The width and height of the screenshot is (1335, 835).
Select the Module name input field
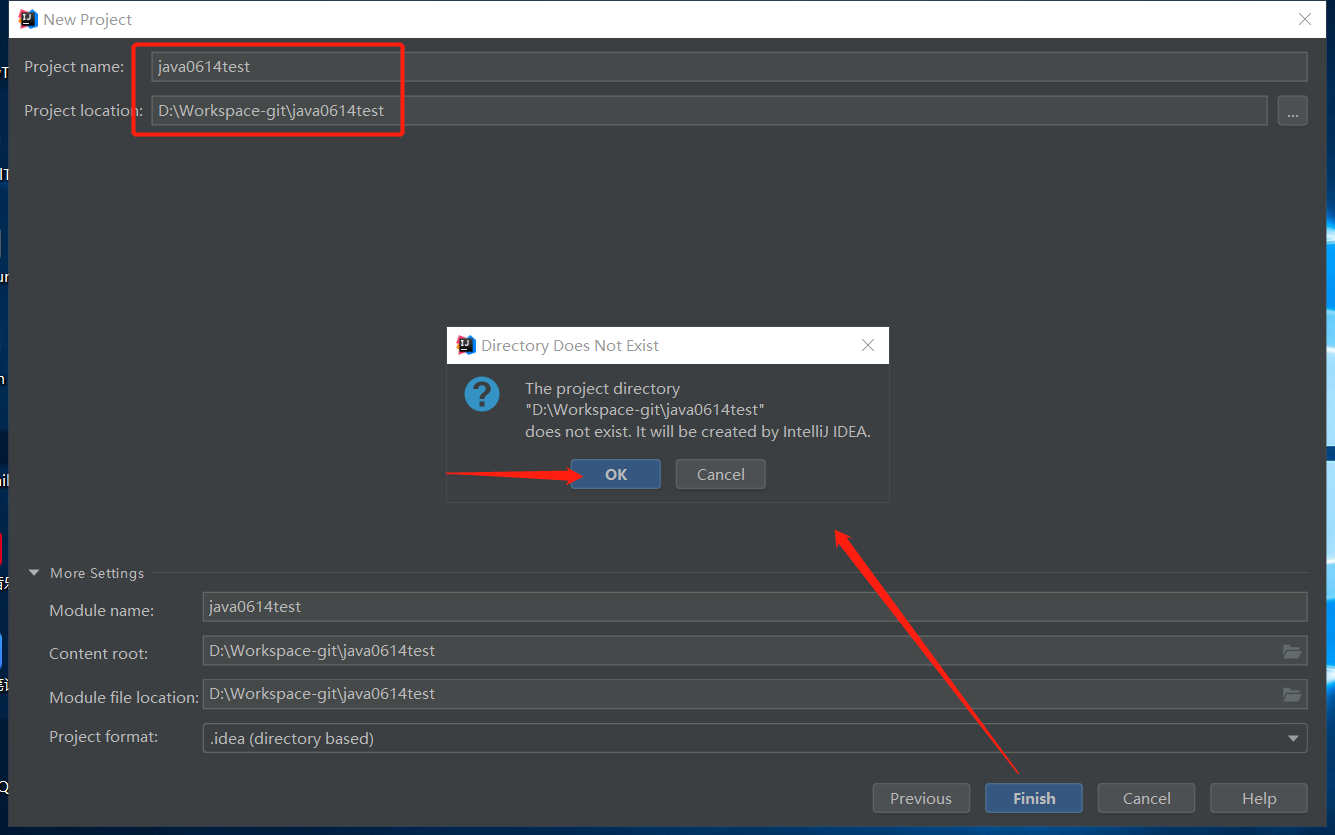754,606
